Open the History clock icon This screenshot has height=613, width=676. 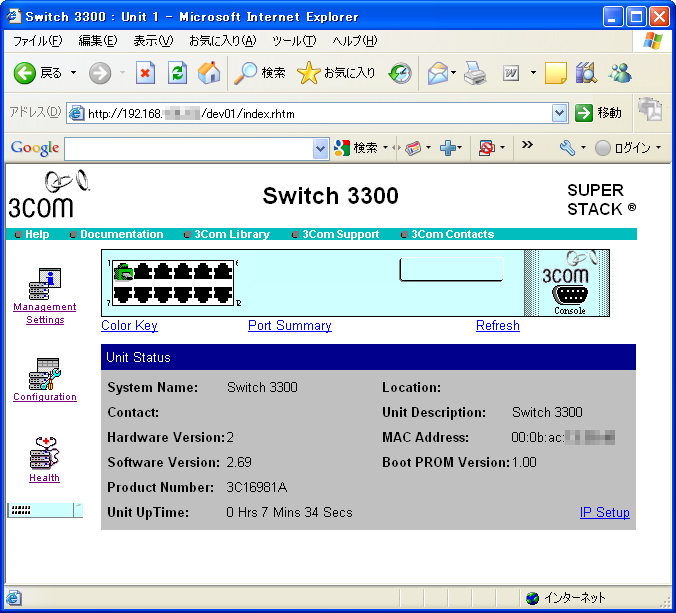point(400,73)
